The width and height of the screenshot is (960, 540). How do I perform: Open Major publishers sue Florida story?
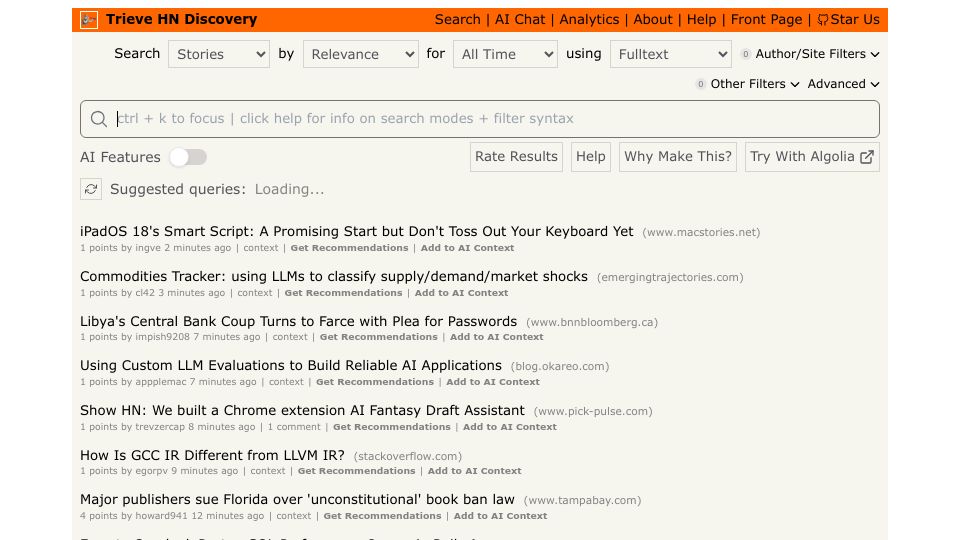(297, 500)
